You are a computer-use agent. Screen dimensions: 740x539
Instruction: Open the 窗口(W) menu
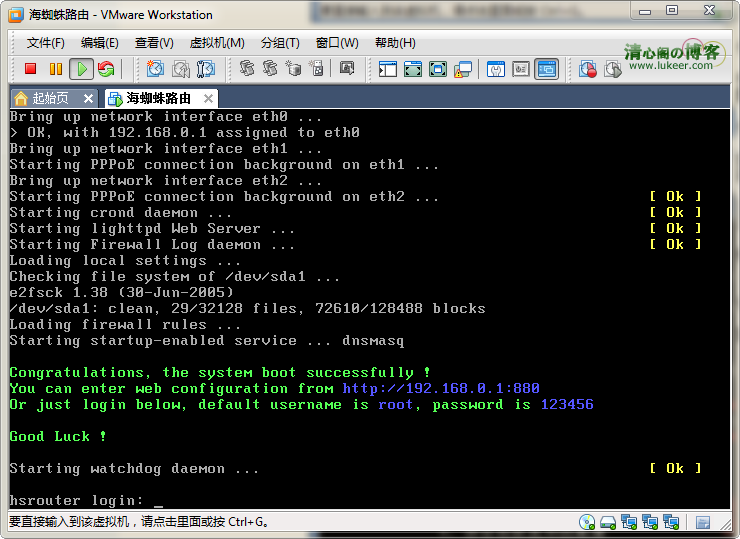[x=337, y=43]
